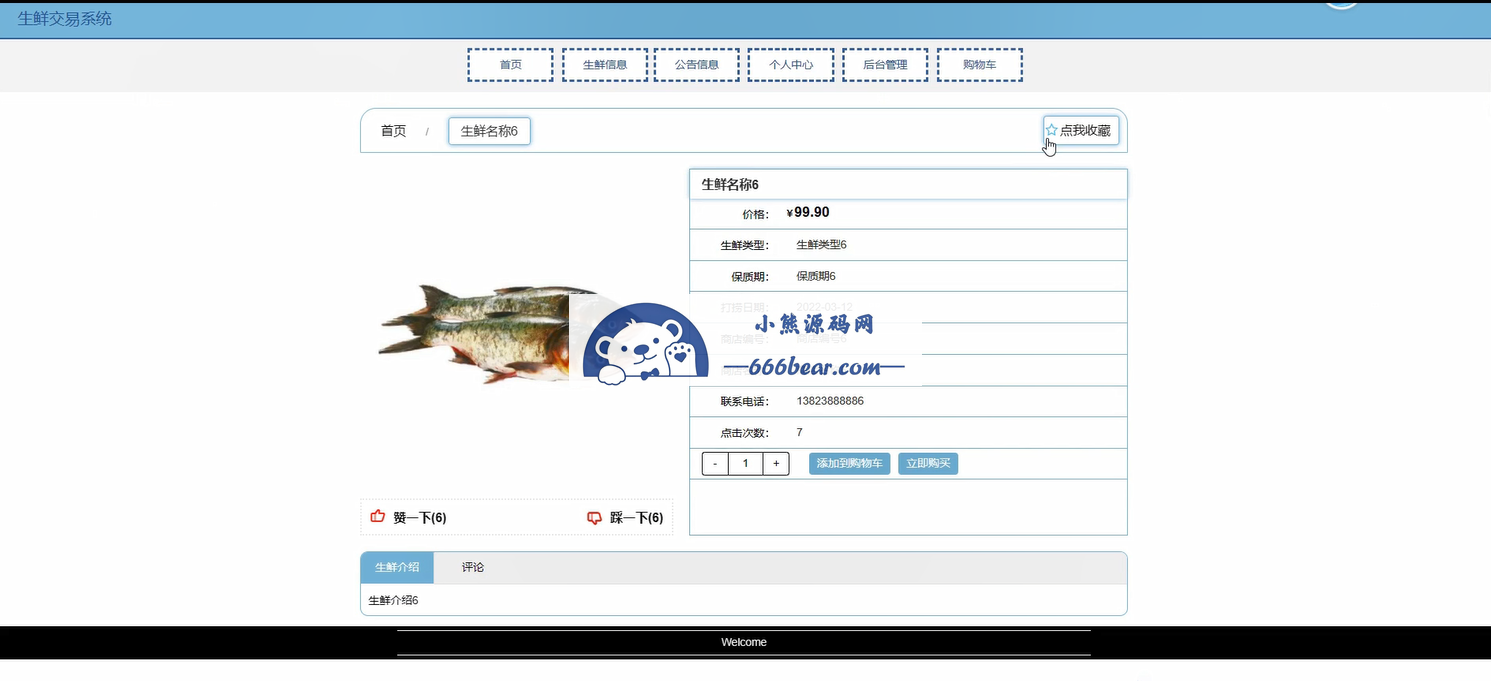This screenshot has width=1491, height=681.
Task: Click the 生鲜交易系统 site title
Action: coord(65,19)
